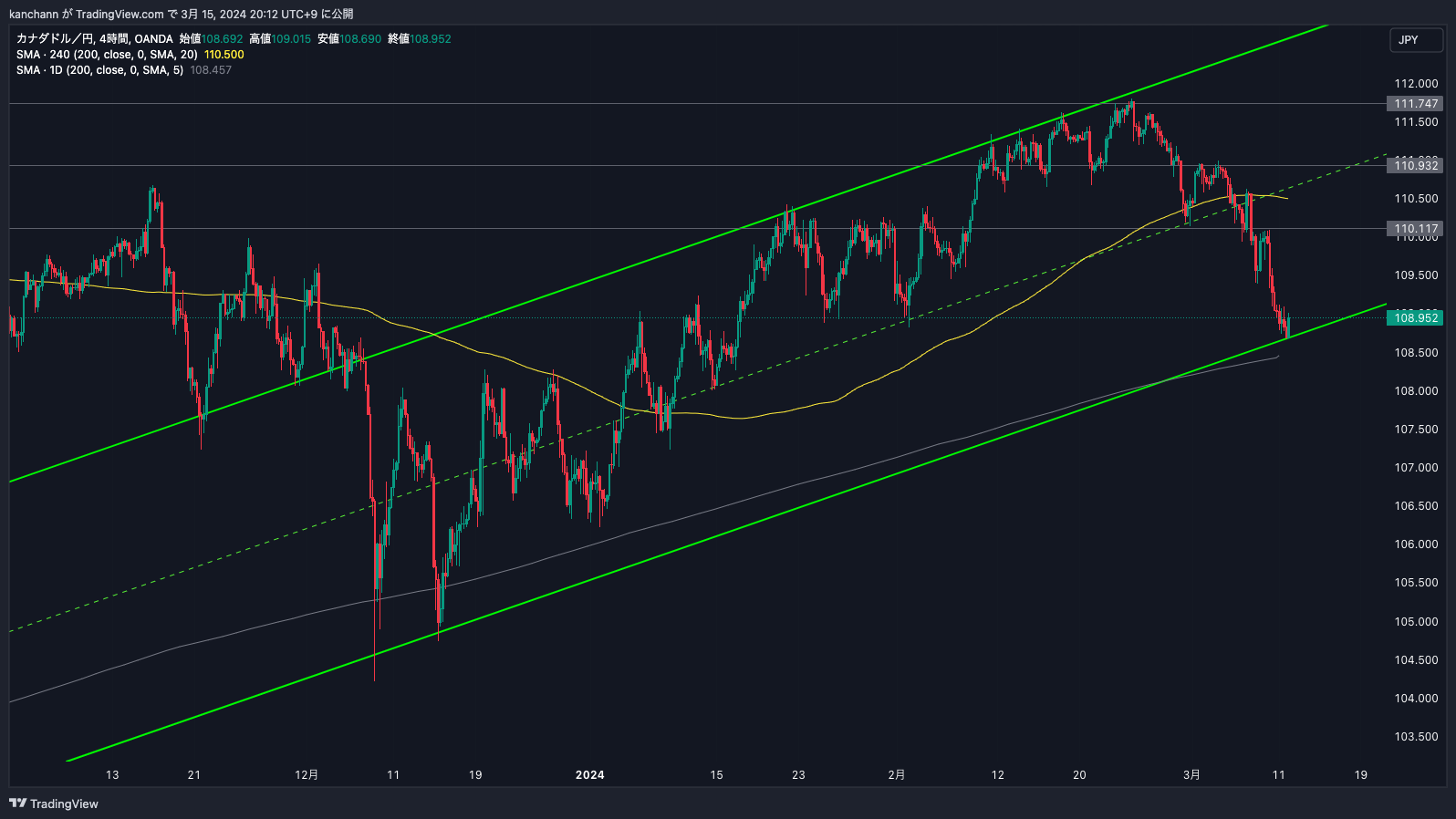The height and width of the screenshot is (819, 1456).
Task: Click the 2024 label on time axis
Action: (590, 775)
